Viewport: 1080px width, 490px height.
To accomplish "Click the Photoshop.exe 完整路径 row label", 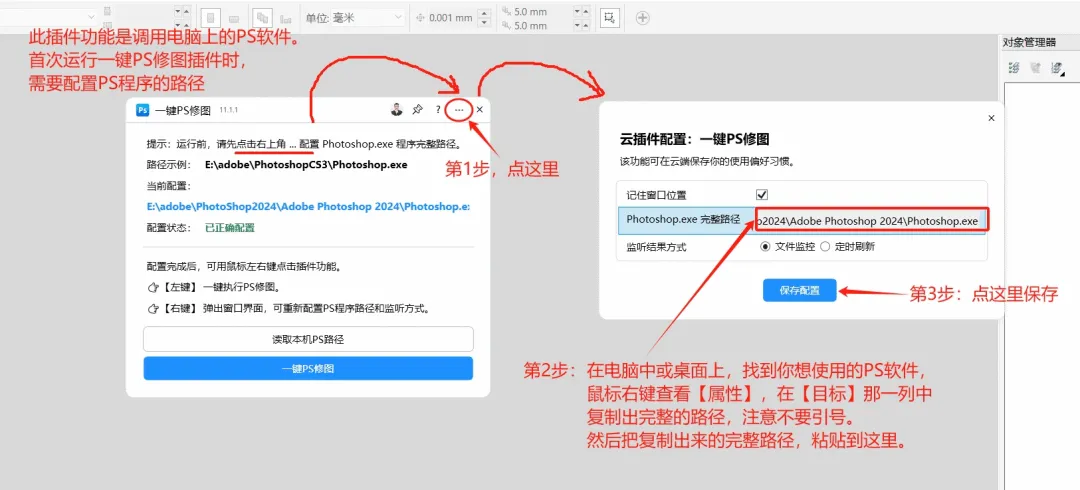I will coord(683,220).
